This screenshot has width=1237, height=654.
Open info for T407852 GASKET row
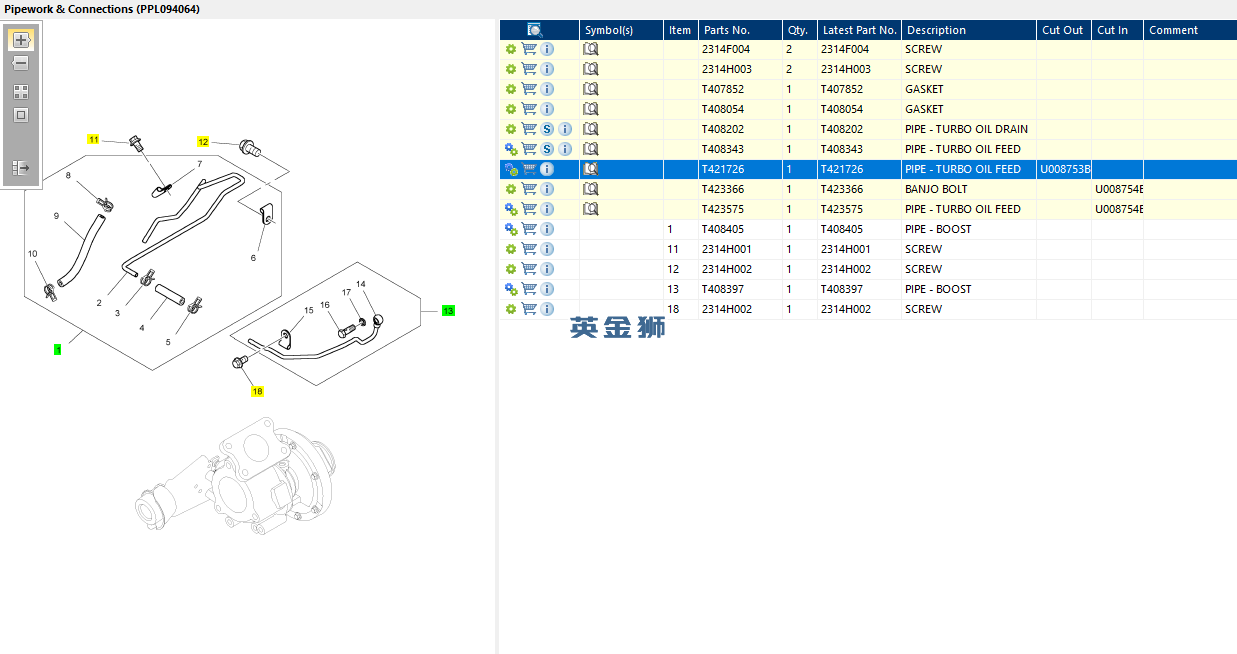coord(547,89)
